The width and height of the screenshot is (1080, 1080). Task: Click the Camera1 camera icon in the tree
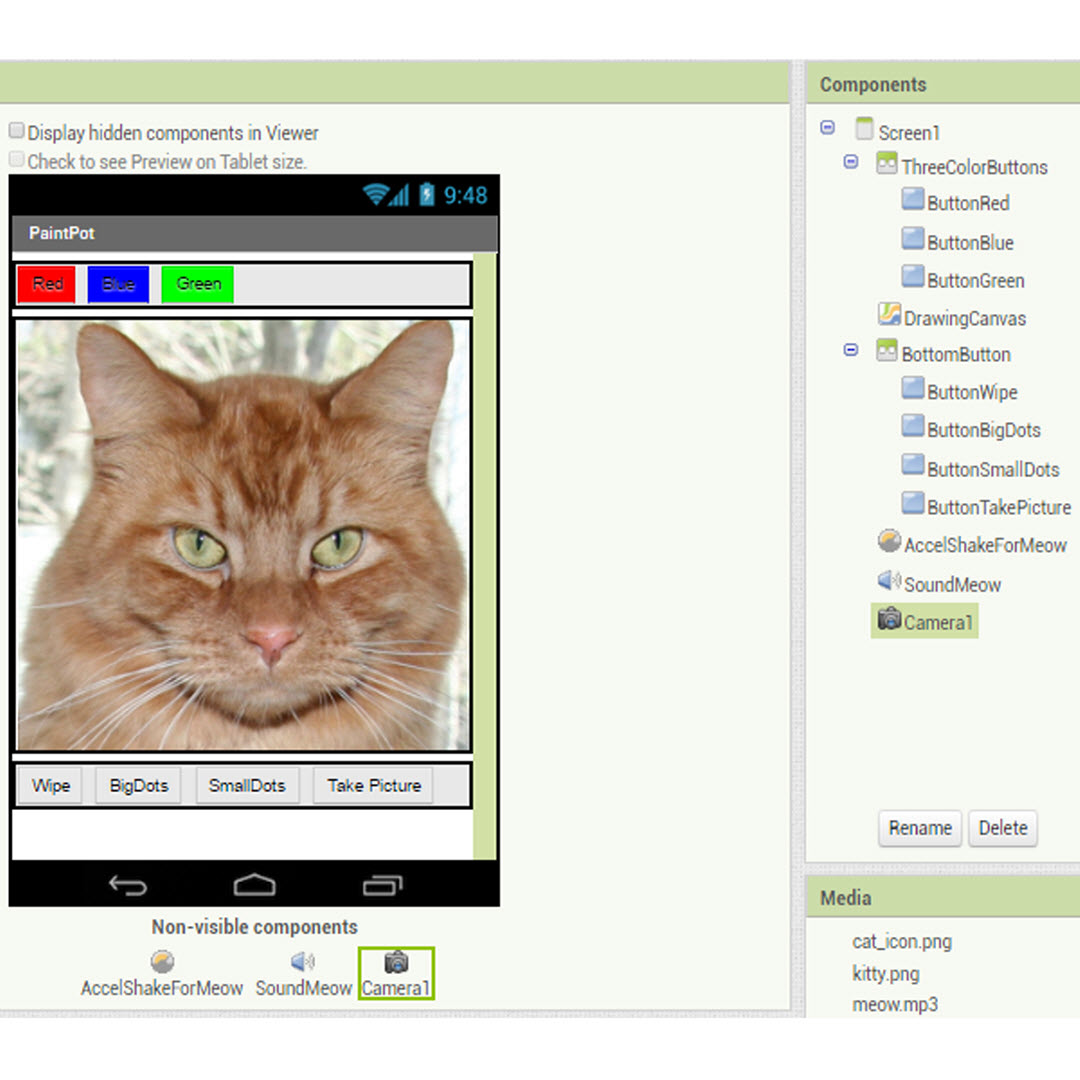[x=889, y=619]
